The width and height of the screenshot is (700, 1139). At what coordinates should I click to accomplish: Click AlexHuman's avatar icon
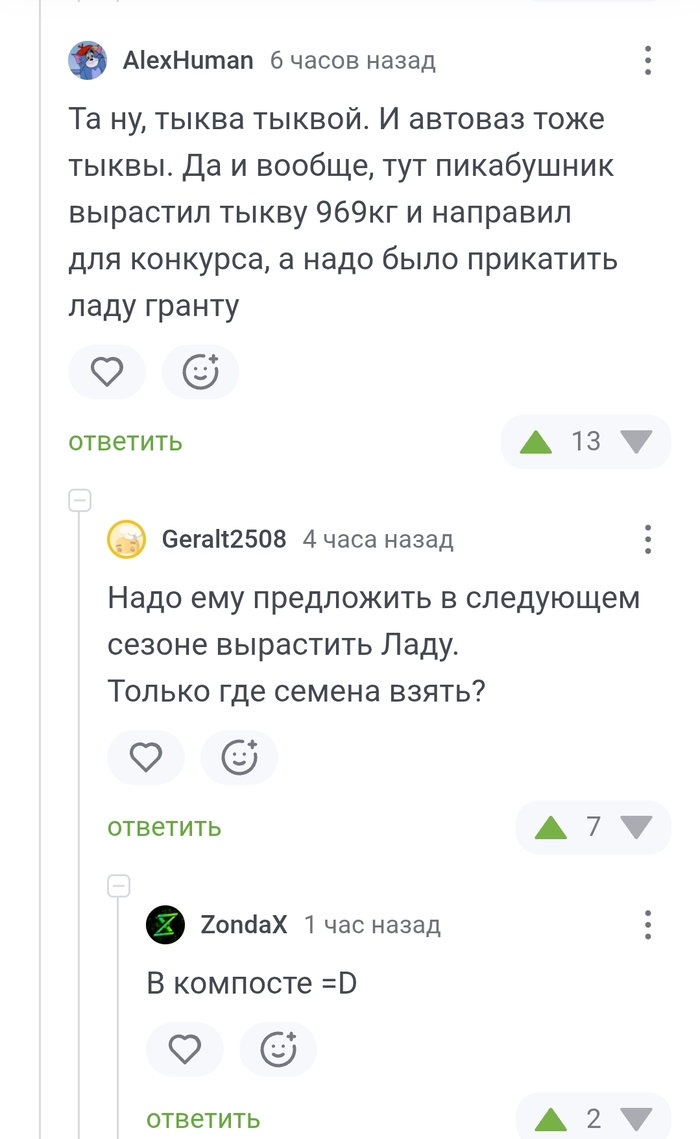pyautogui.click(x=88, y=60)
